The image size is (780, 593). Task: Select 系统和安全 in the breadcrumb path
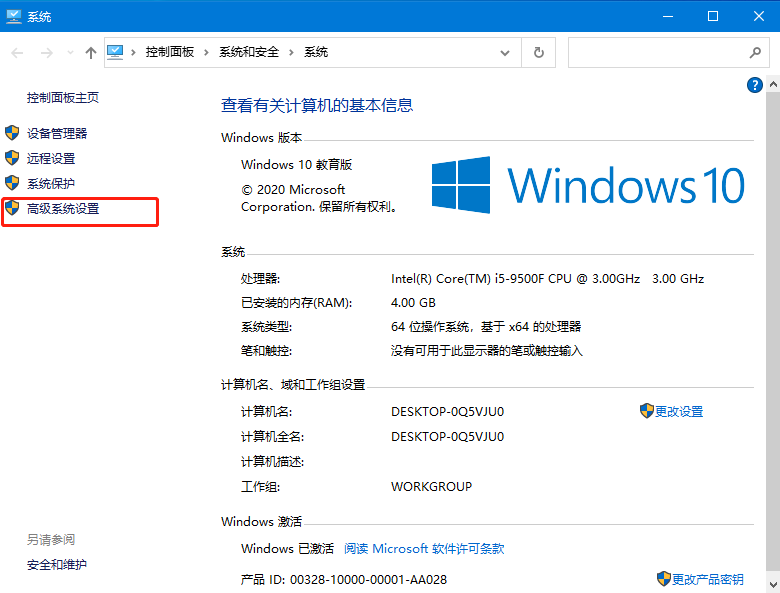(x=250, y=52)
